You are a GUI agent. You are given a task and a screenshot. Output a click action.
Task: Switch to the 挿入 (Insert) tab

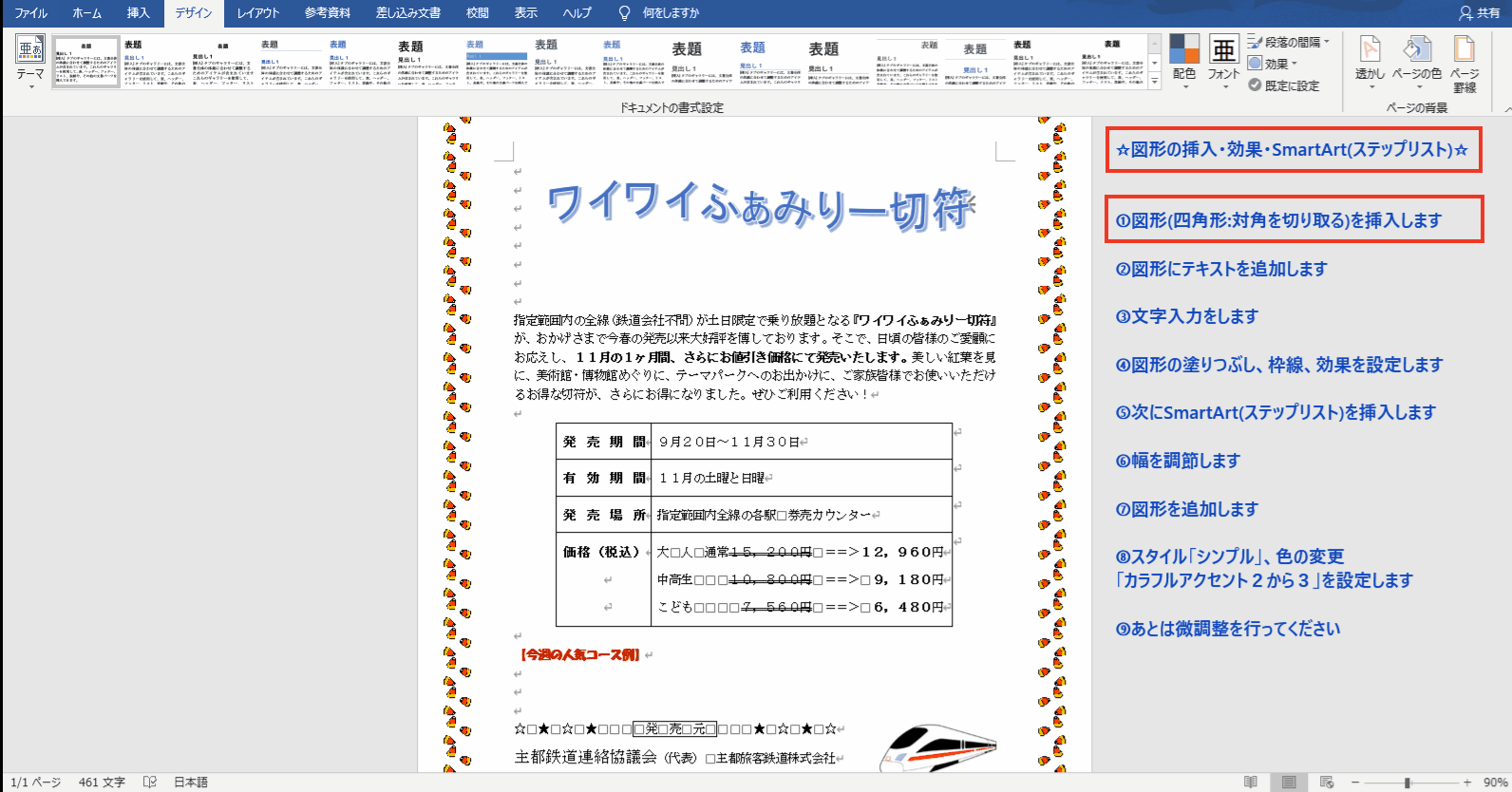coord(139,13)
